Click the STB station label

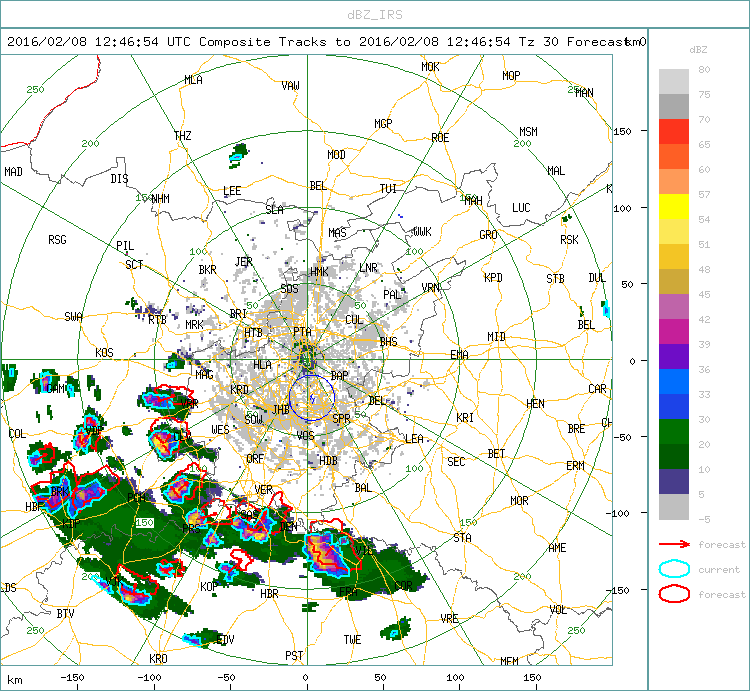(555, 278)
